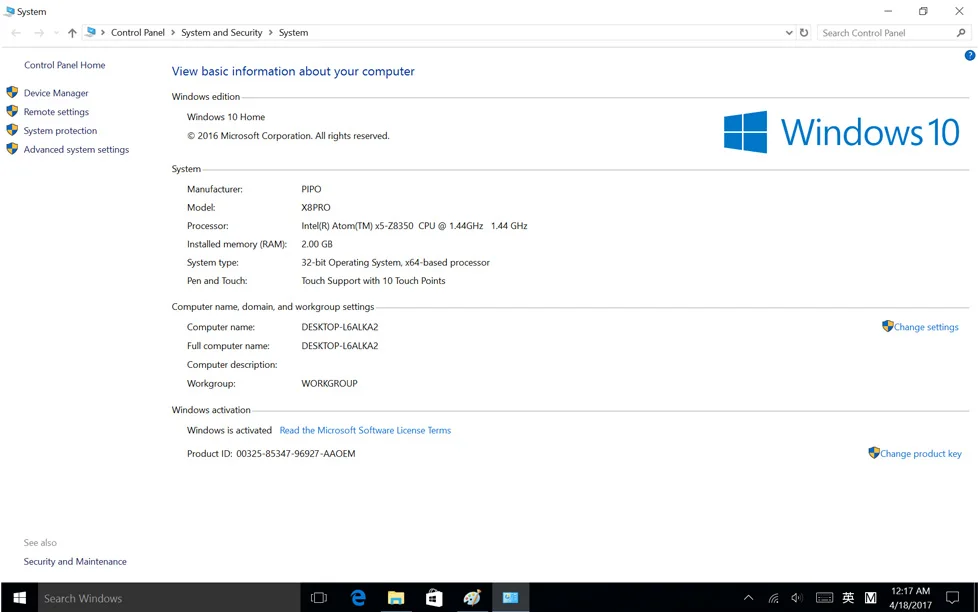Click the System protection link
Screen dimensions: 979x612
click(60, 131)
